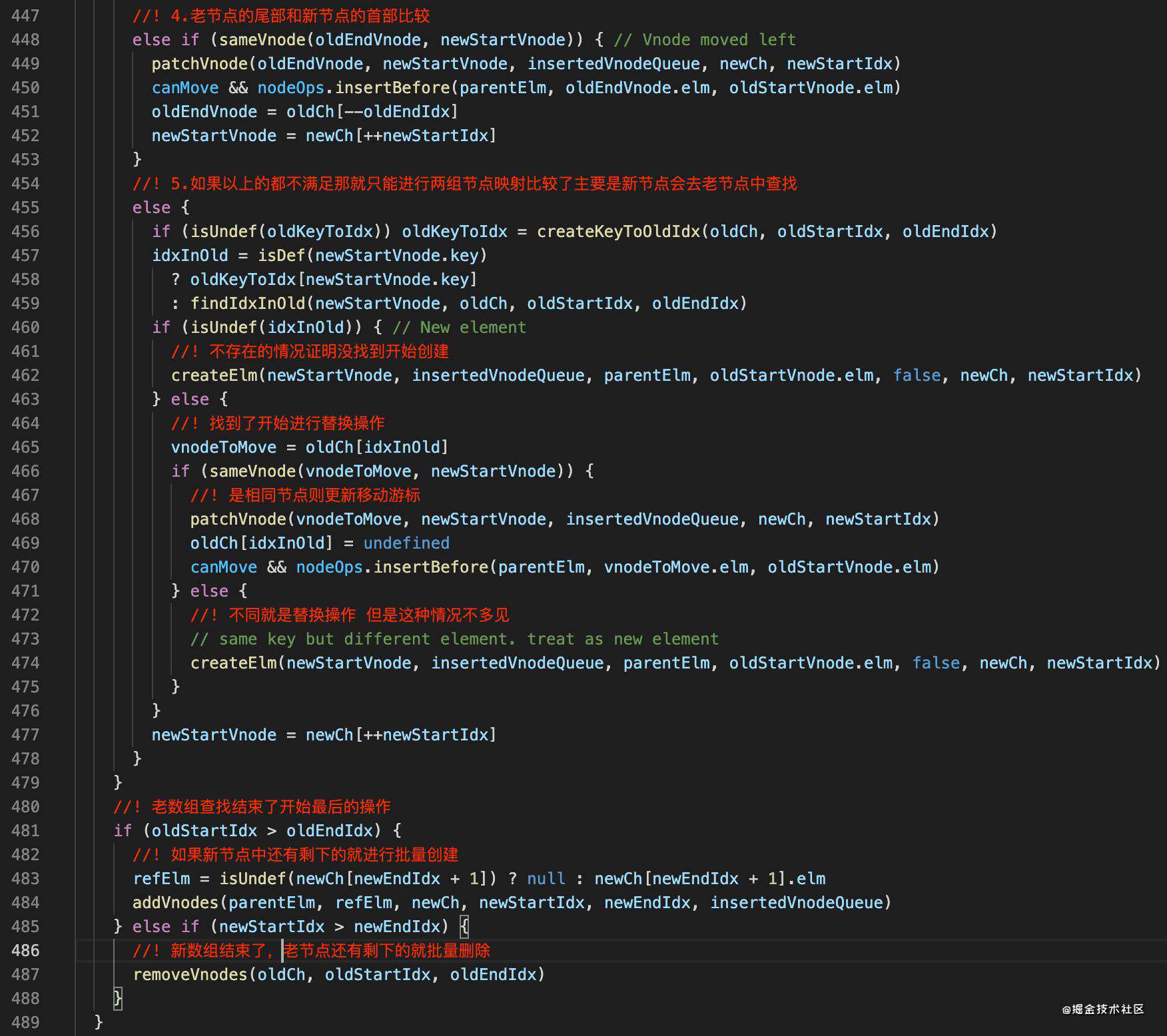Click line number 452
1167x1036 pixels.
25,135
